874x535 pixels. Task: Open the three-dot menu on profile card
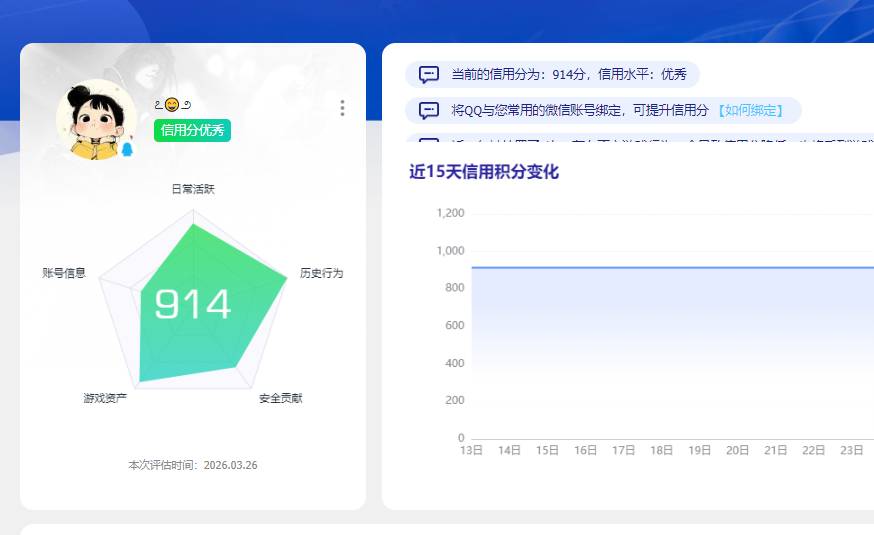(x=342, y=108)
